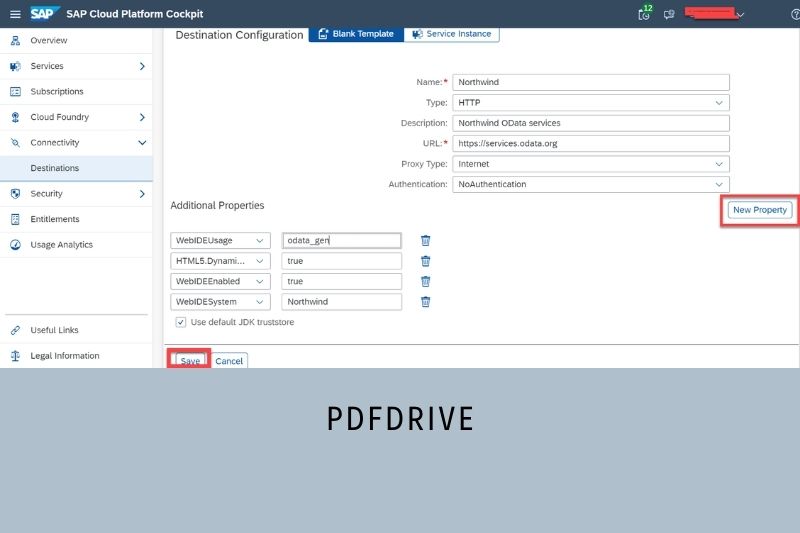Open the Type dropdown showing HTTP
800x533 pixels.
(x=590, y=103)
